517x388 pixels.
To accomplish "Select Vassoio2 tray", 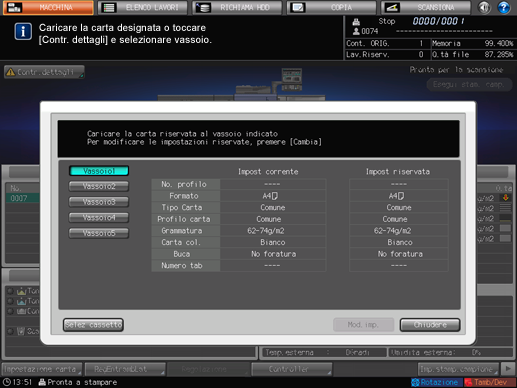I will coord(99,186).
